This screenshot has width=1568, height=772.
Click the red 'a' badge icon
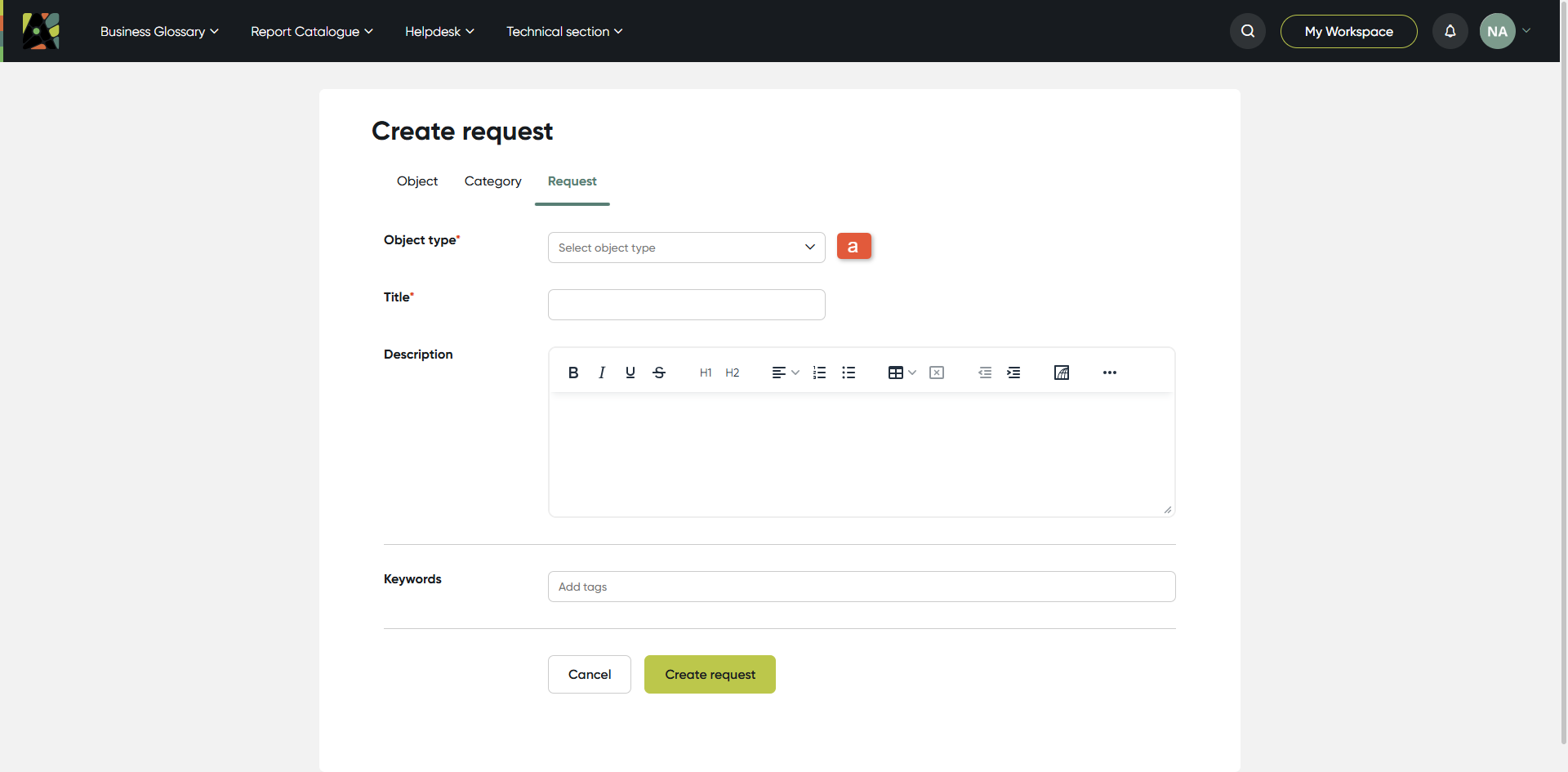tap(854, 246)
